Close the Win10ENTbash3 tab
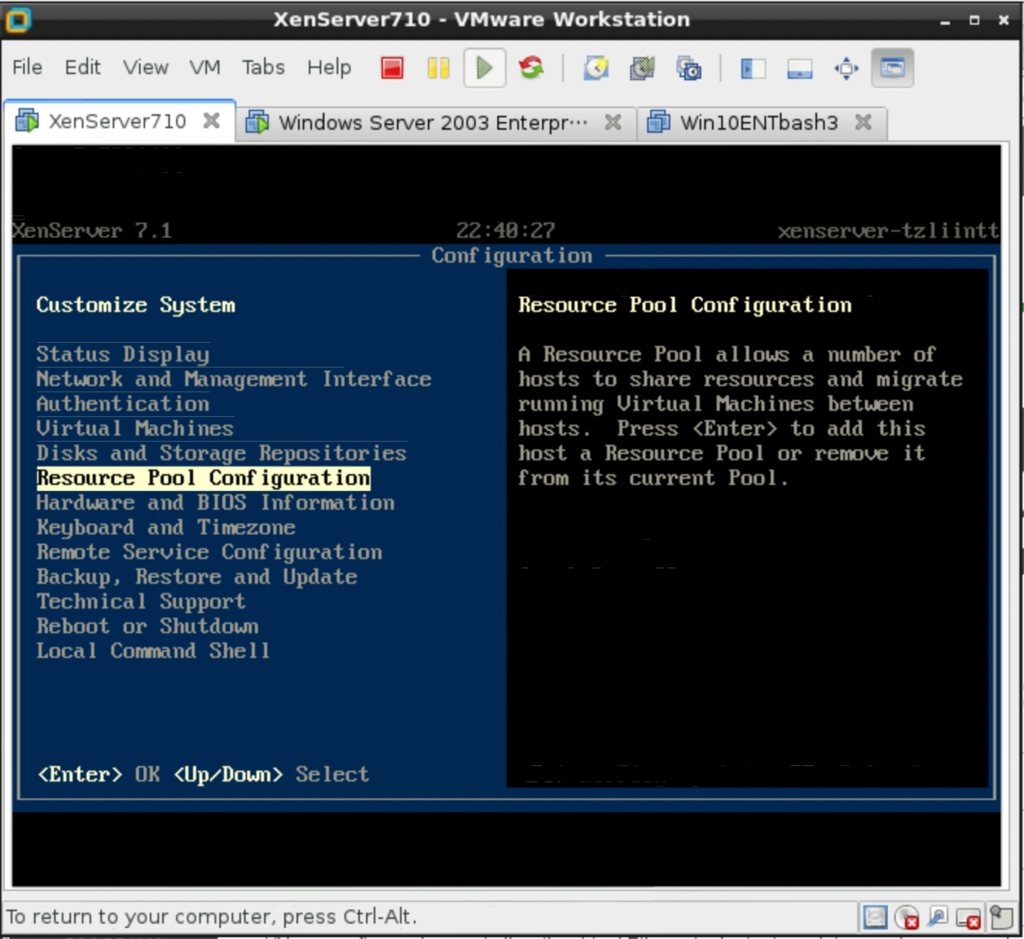The width and height of the screenshot is (1024, 939). [863, 121]
